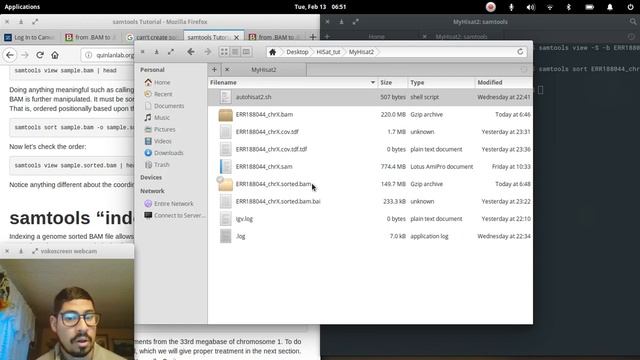
Task: Switch file manager to column view
Action: [246, 52]
